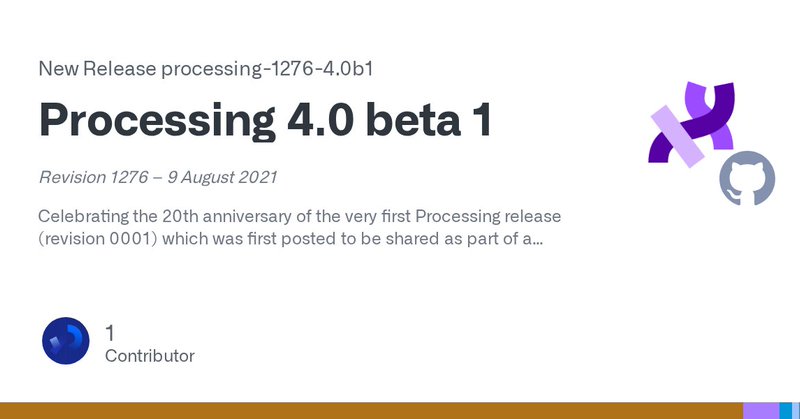Screen dimensions: 800x419
Task: Click the New Release label text
Action: pos(97,68)
